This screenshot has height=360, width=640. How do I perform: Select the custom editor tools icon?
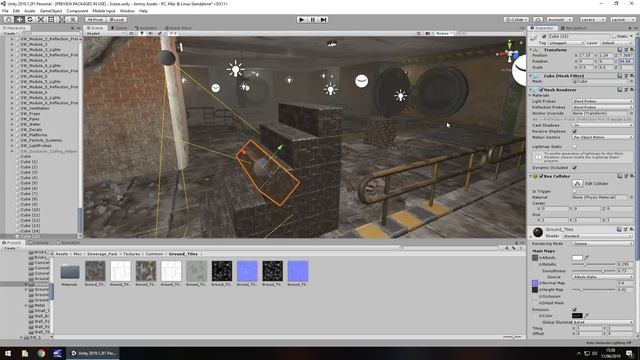[73, 19]
